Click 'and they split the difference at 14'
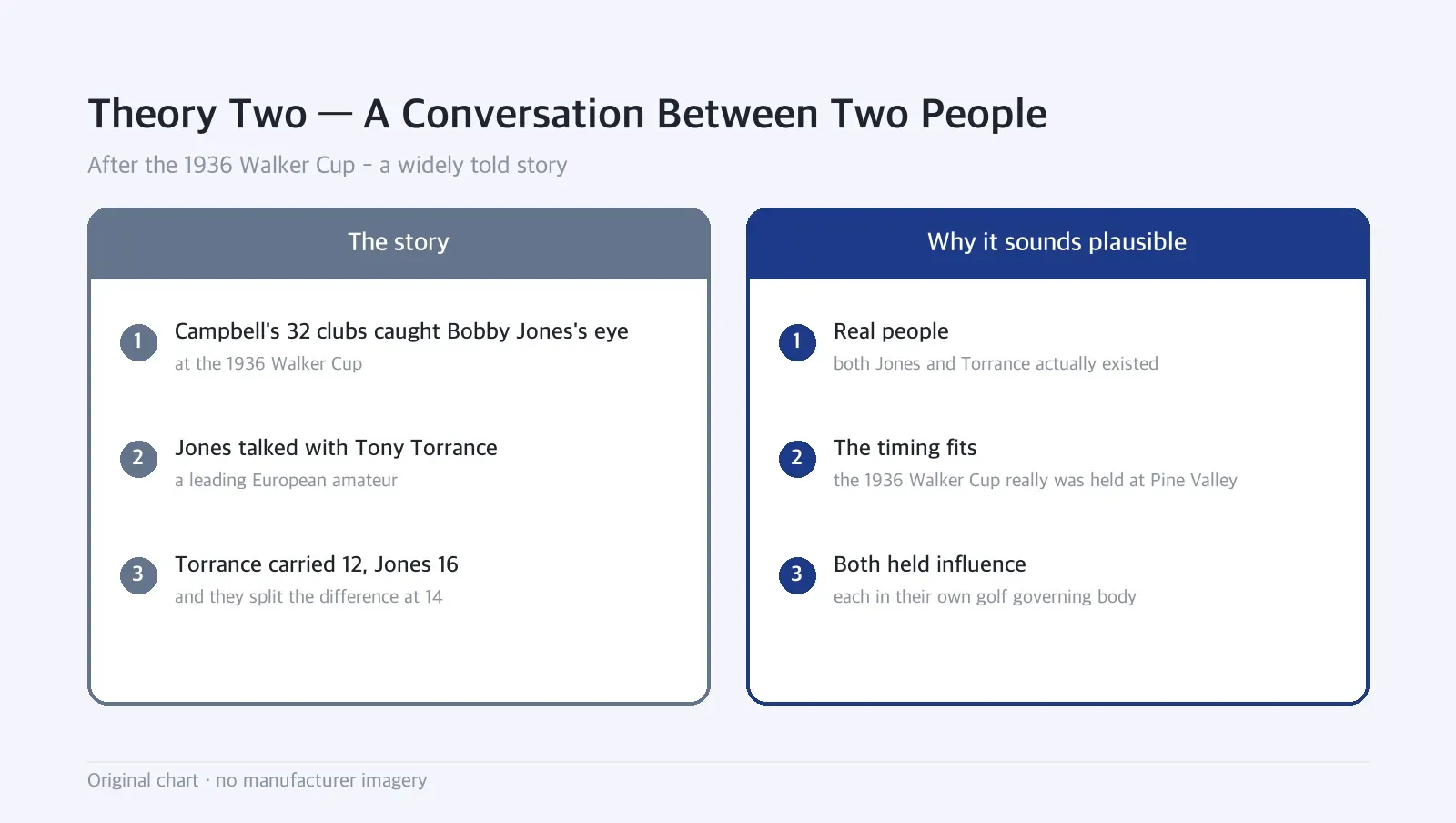1456x823 pixels. [308, 596]
